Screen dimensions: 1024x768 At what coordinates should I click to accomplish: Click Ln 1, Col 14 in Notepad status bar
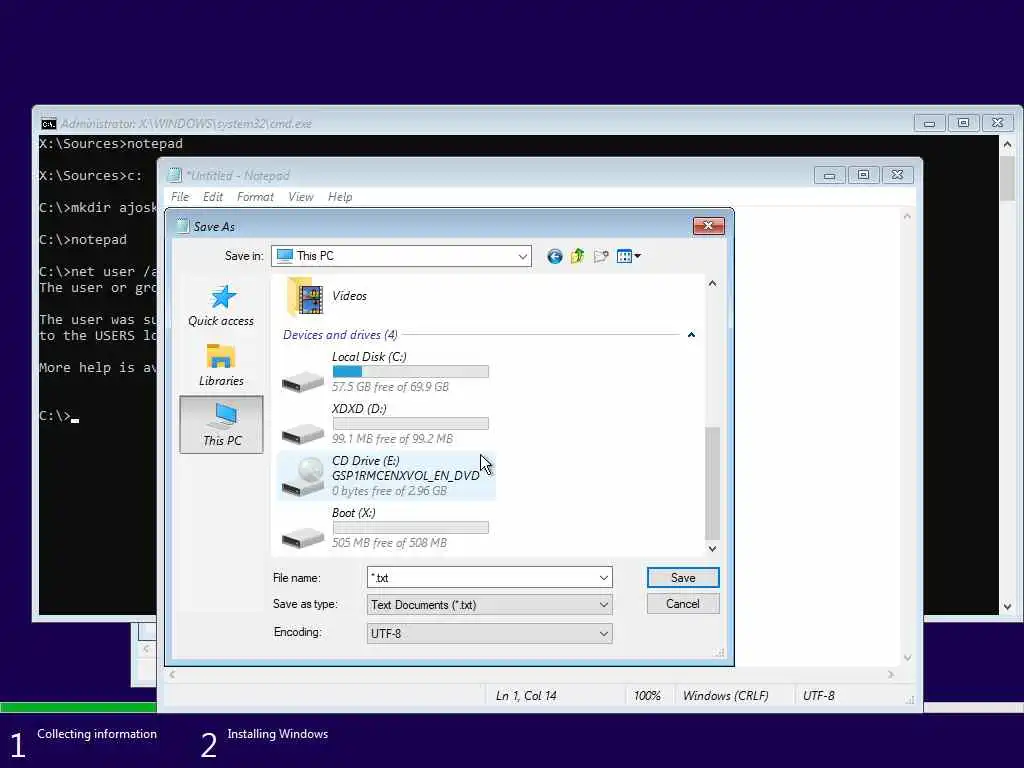pos(526,696)
